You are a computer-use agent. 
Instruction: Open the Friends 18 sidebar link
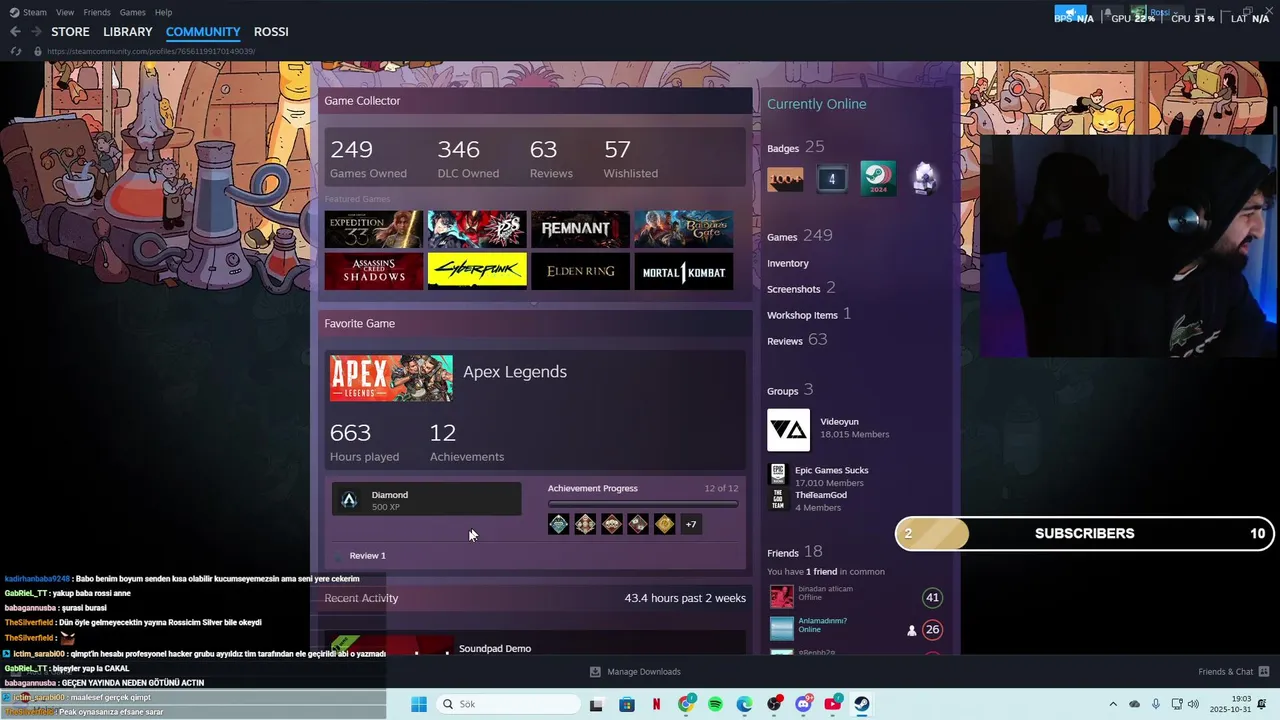(x=795, y=552)
